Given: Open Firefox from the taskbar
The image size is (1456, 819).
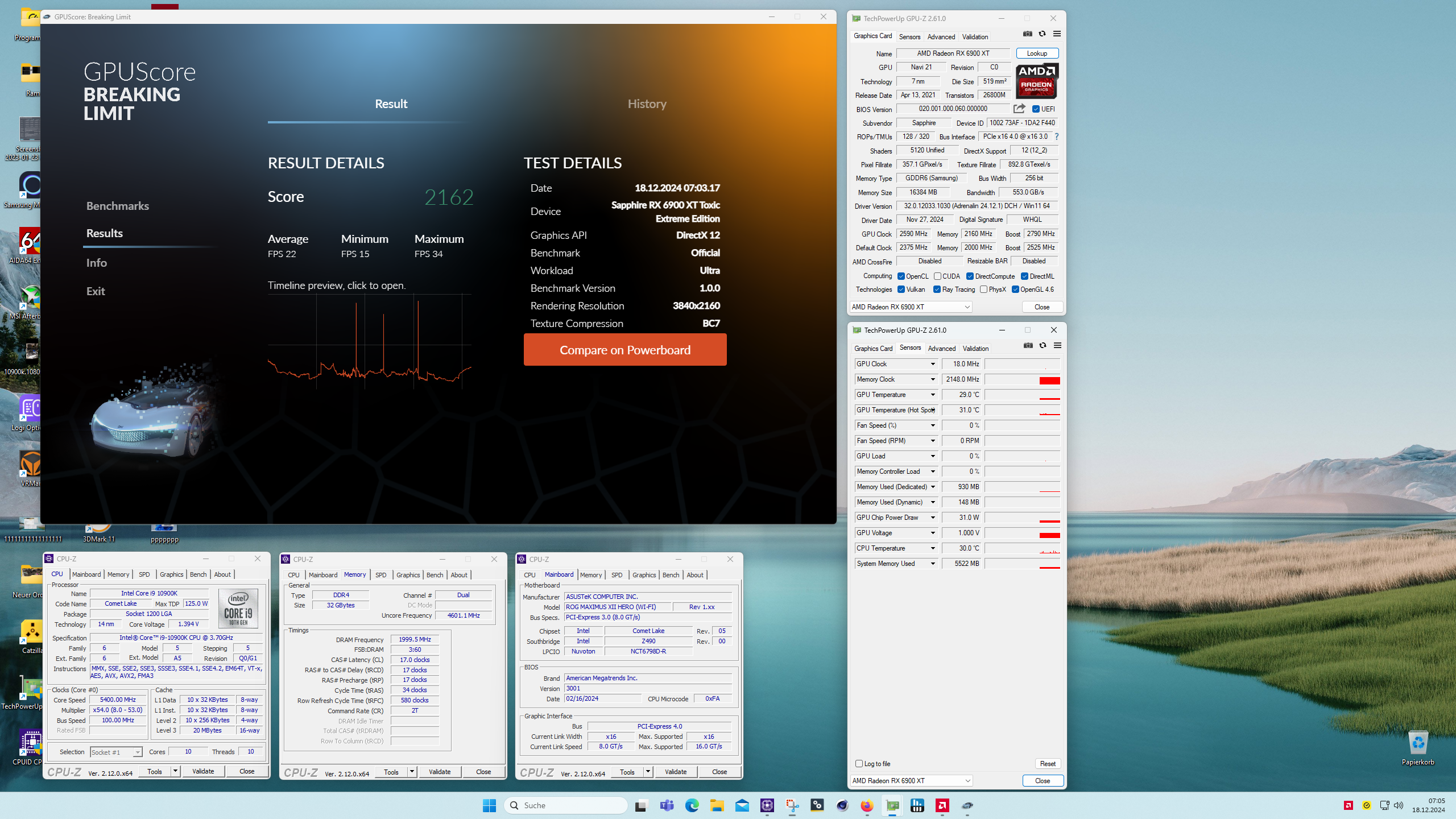Looking at the screenshot, I should coord(867,805).
